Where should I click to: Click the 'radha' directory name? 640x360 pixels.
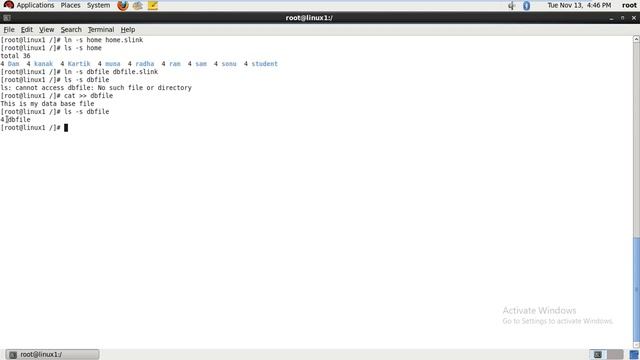[x=145, y=64]
